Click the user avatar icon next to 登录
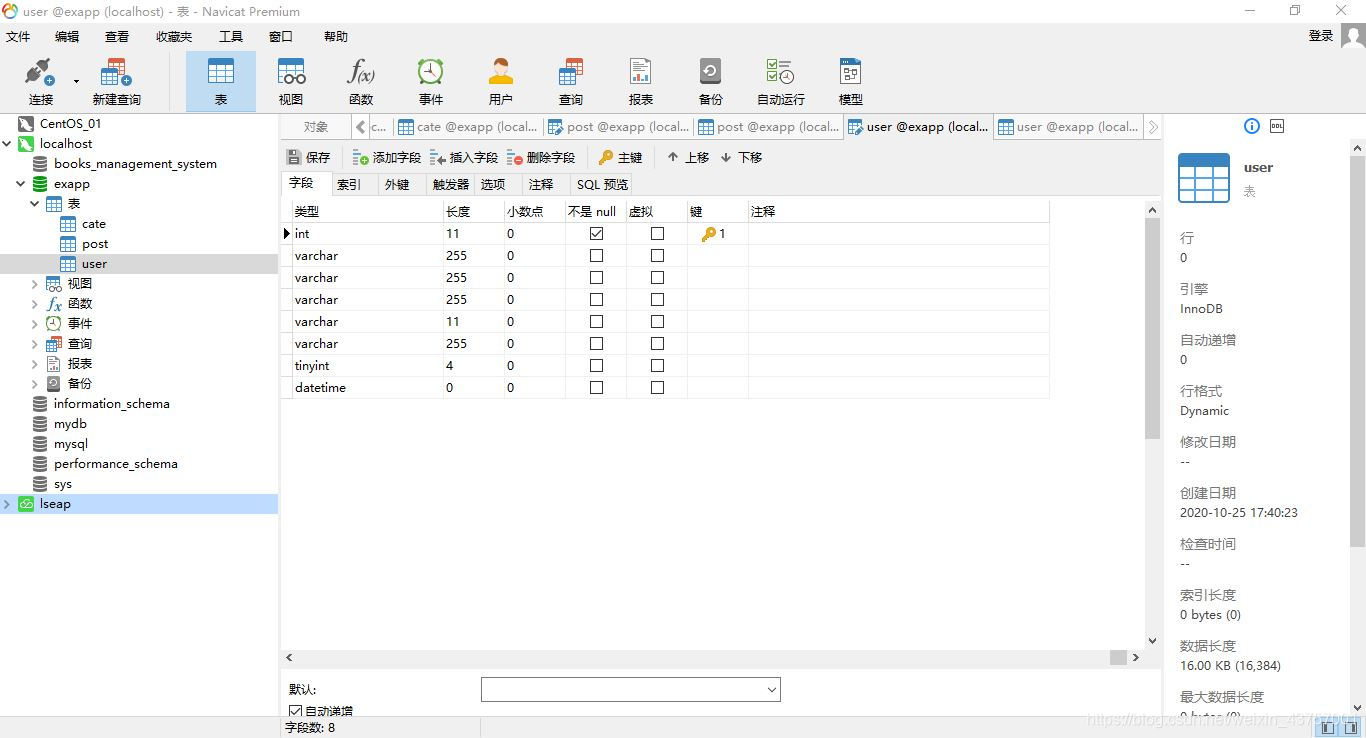Image resolution: width=1366 pixels, height=738 pixels. [1353, 36]
